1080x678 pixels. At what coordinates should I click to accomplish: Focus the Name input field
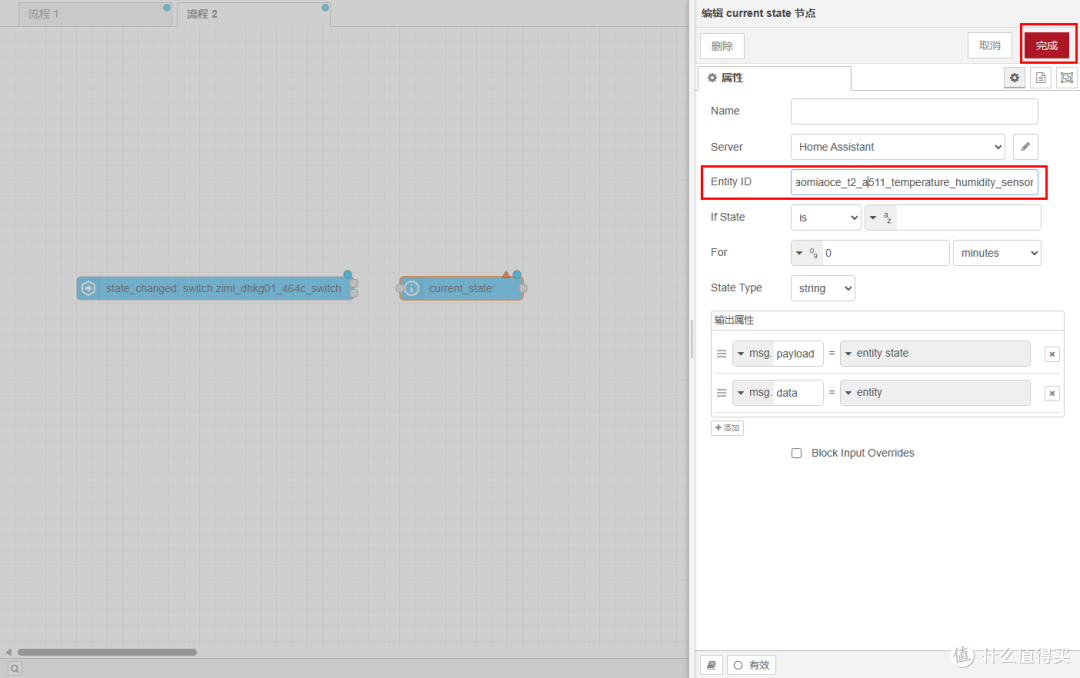click(914, 111)
